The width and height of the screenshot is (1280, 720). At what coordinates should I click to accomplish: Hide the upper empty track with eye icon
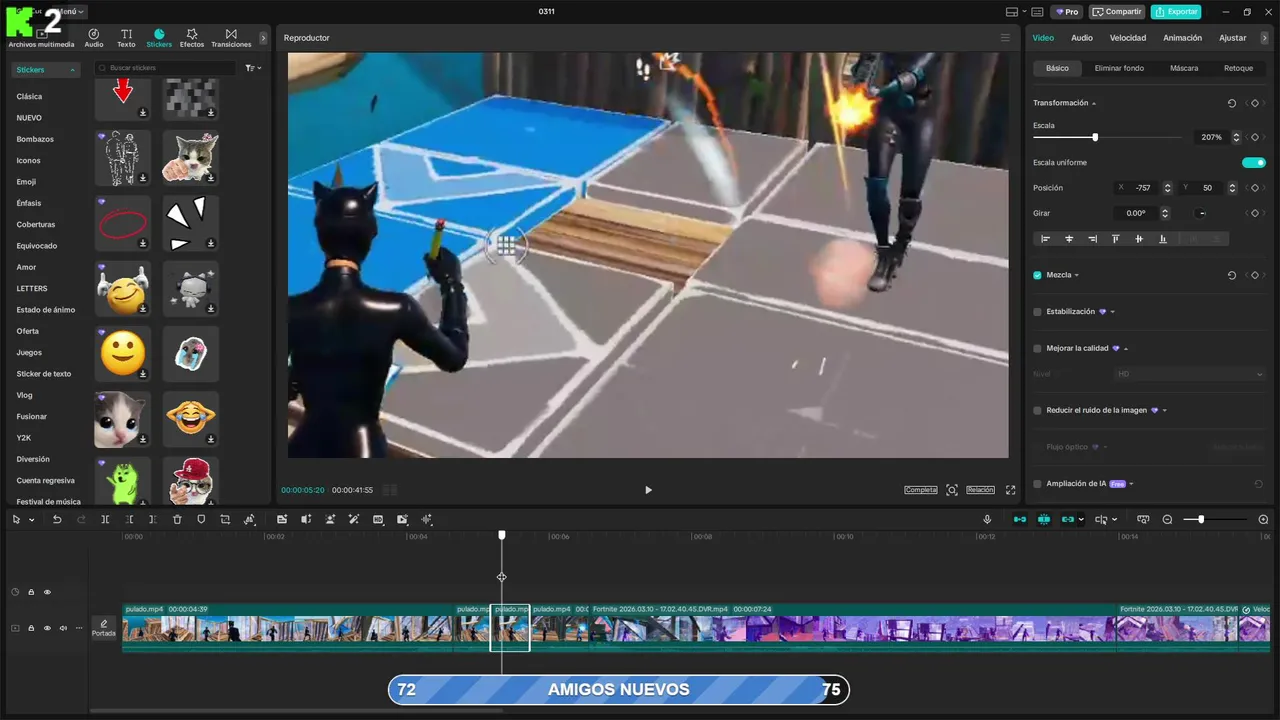(x=47, y=592)
